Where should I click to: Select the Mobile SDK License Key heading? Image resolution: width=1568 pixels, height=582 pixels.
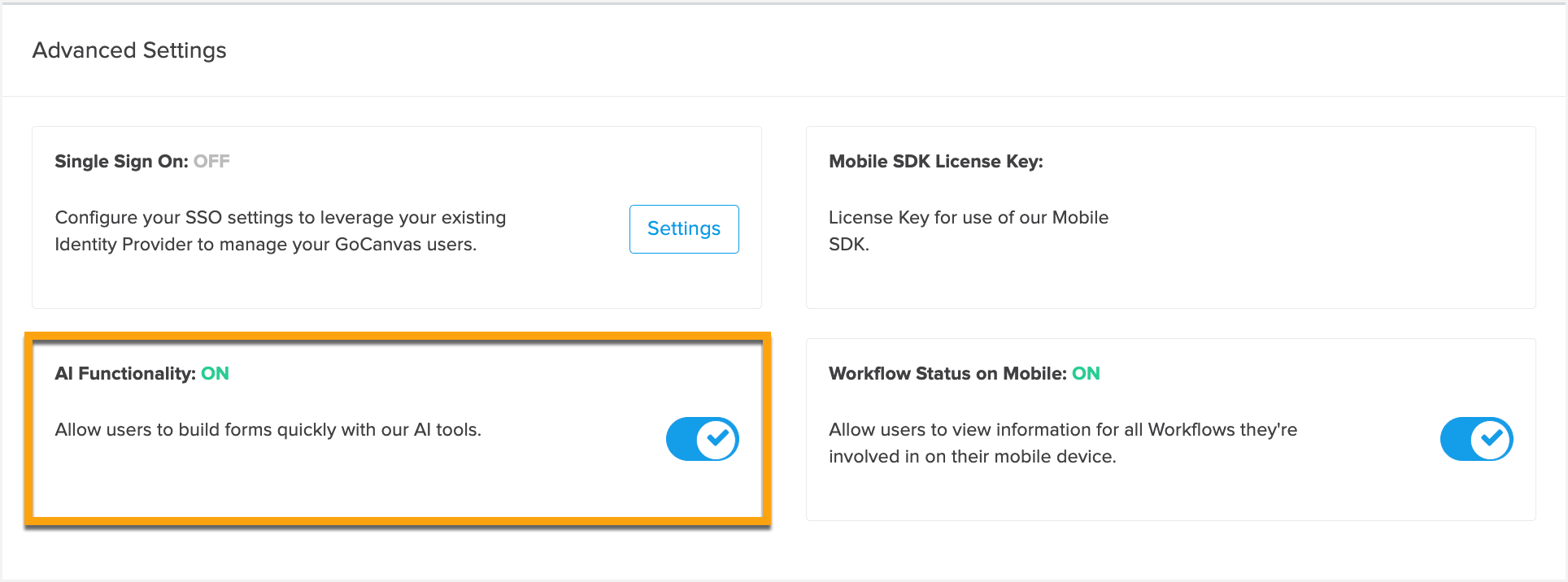pyautogui.click(x=935, y=160)
